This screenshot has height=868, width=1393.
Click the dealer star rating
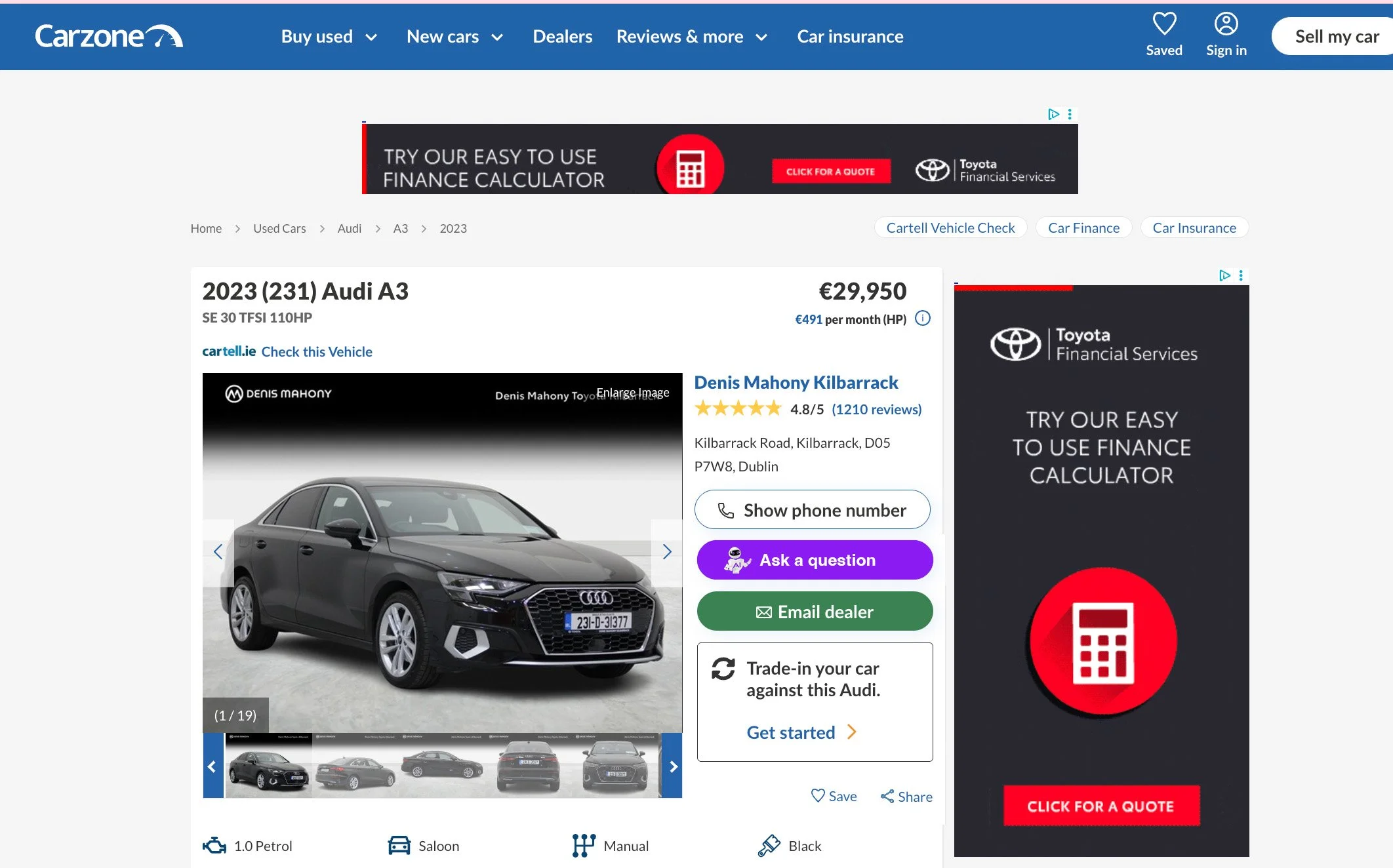click(x=738, y=409)
